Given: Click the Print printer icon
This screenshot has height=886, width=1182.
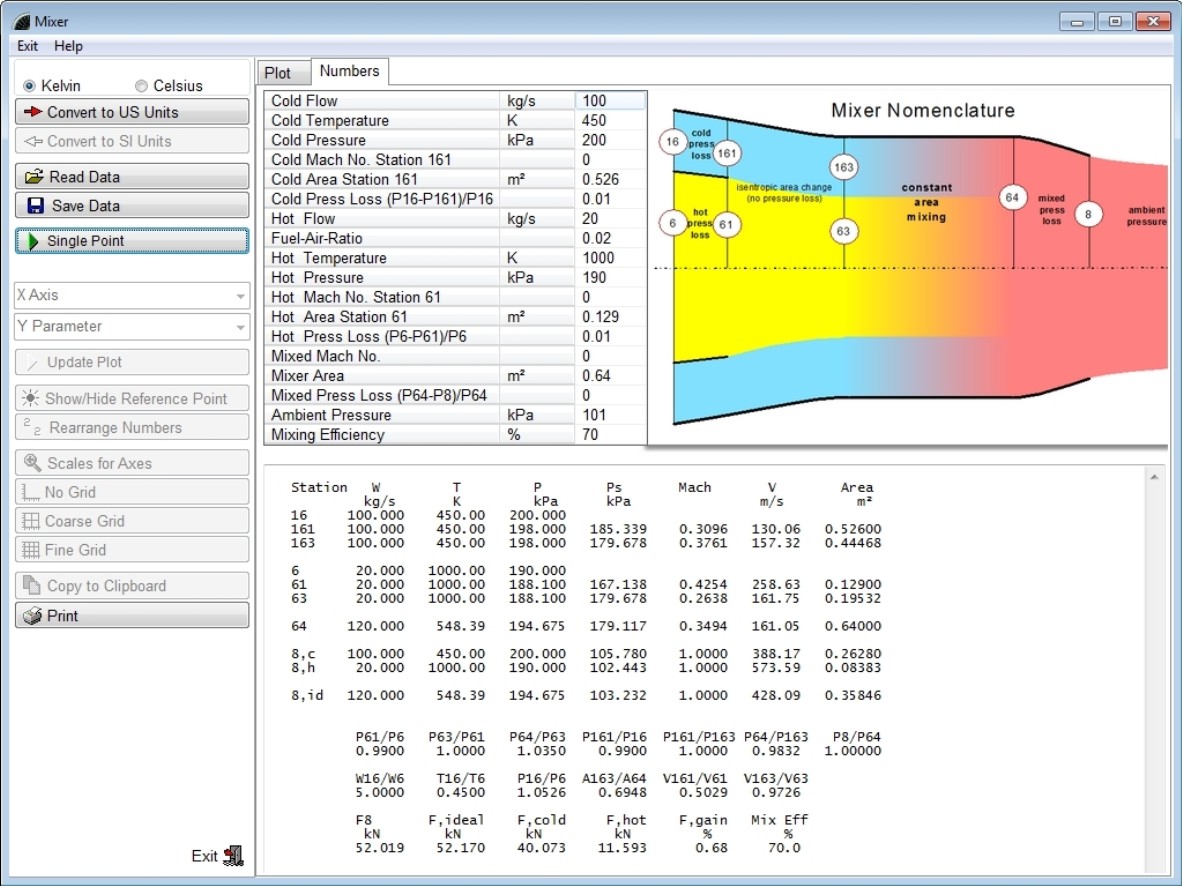Looking at the screenshot, I should [33, 616].
